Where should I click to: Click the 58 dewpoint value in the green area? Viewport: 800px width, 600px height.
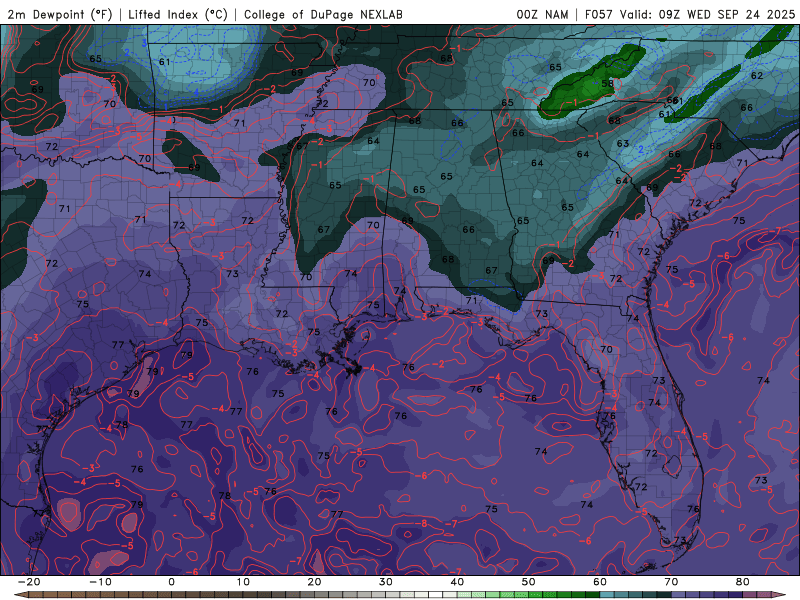point(607,84)
